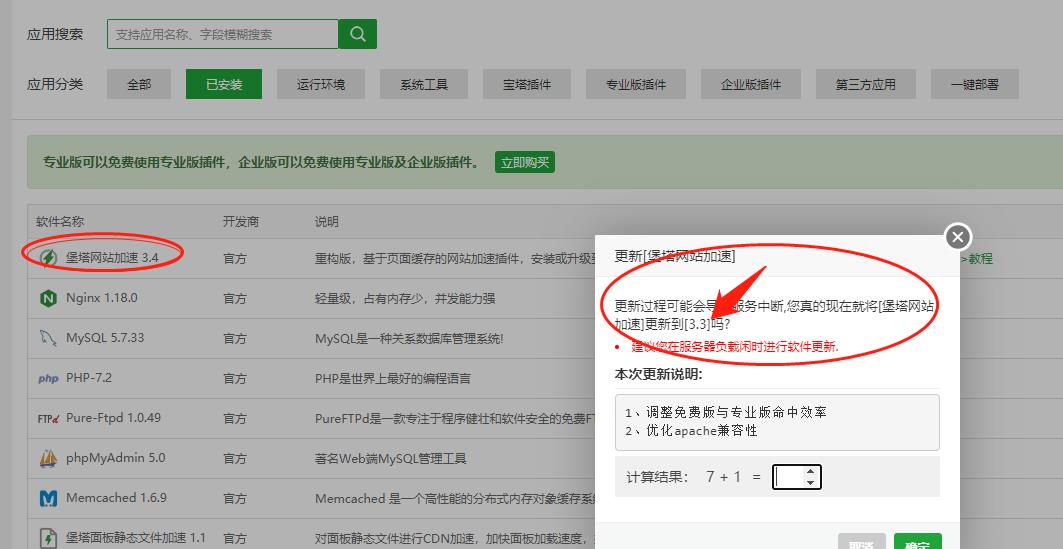The width and height of the screenshot is (1063, 549).
Task: Select the 已安装 category tab
Action: tap(224, 84)
